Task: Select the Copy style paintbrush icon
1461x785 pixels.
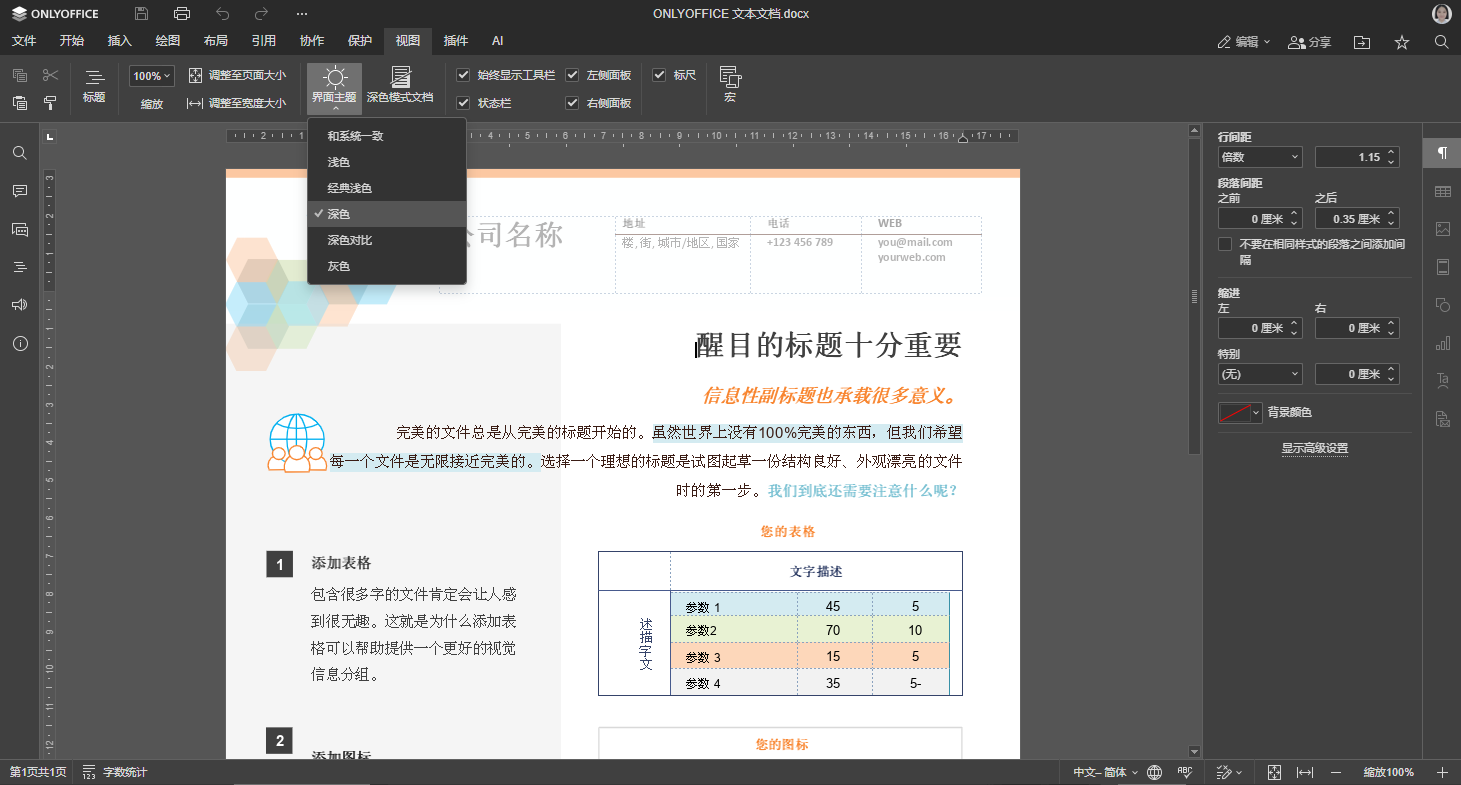Action: pos(51,103)
